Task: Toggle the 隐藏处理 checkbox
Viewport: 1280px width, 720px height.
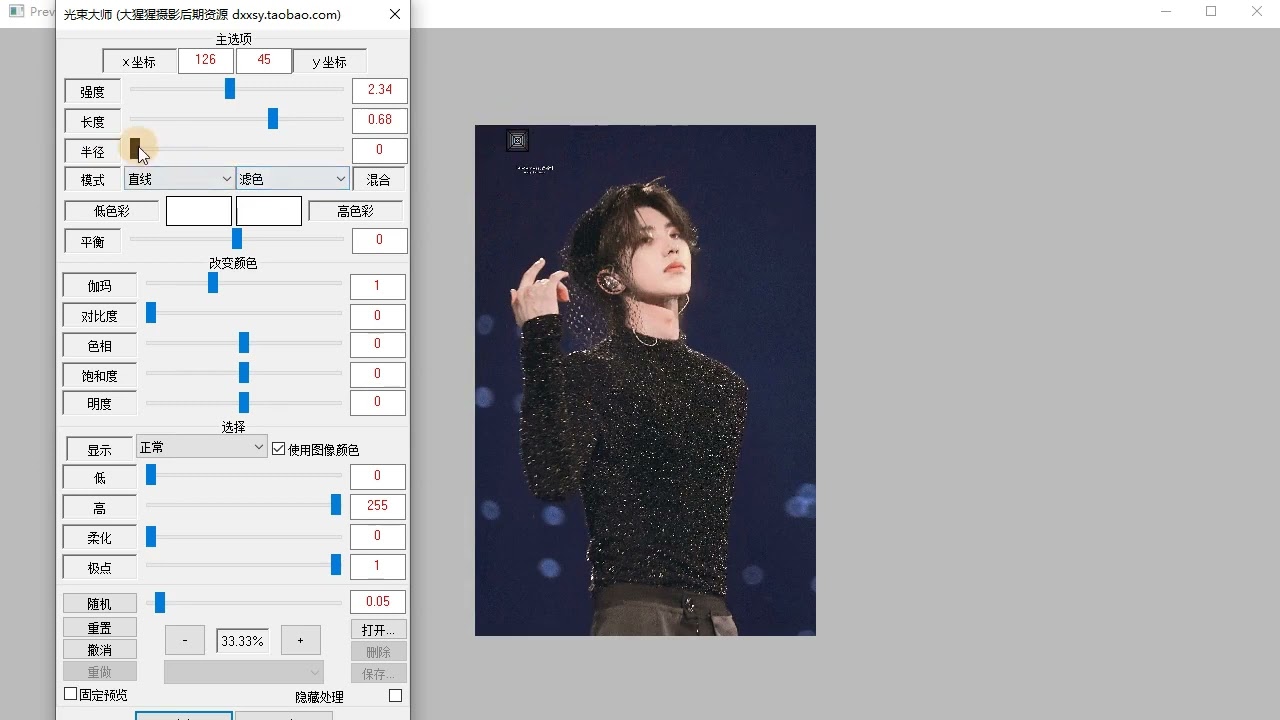Action: [395, 695]
